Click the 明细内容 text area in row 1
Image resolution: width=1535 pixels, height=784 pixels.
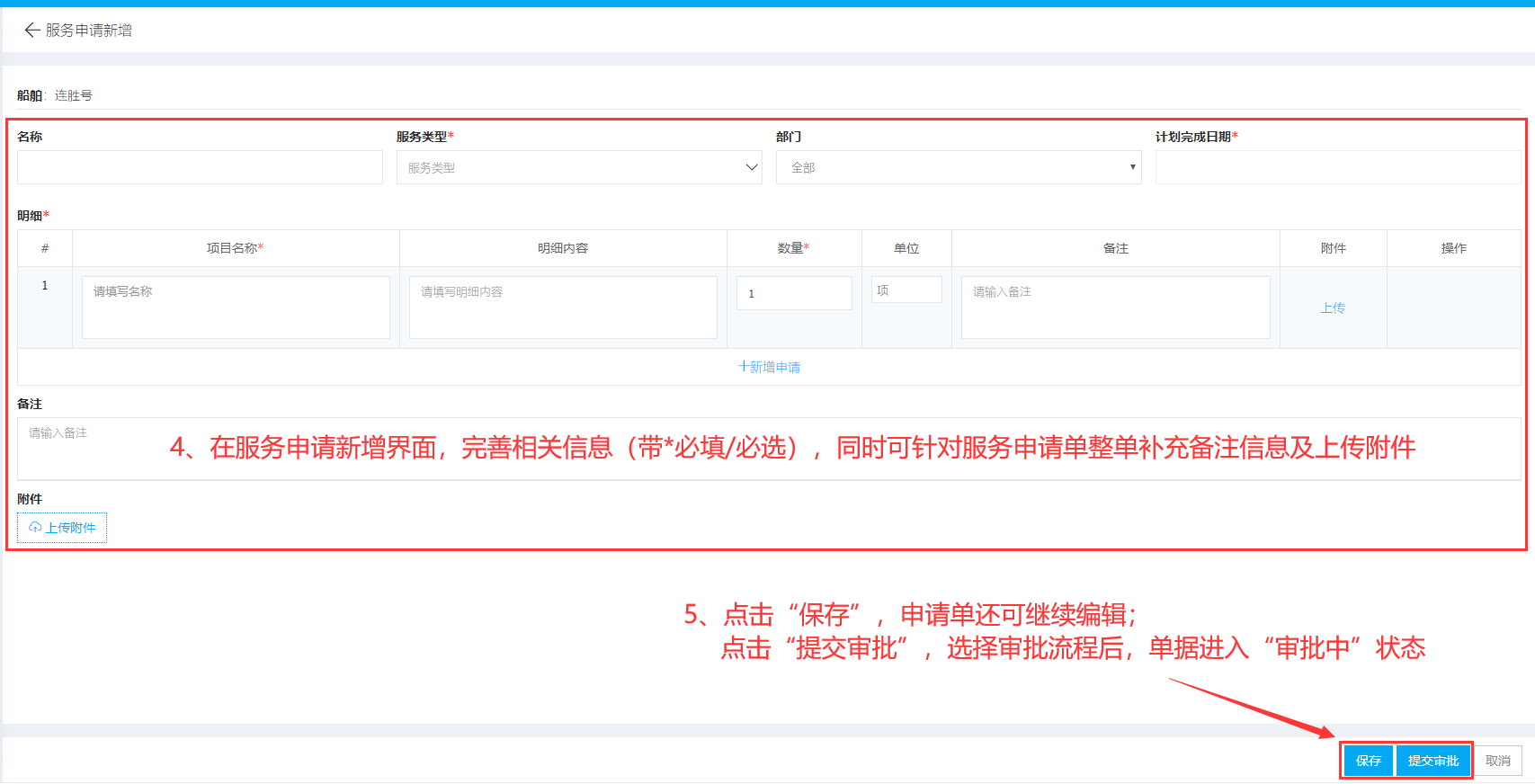(x=563, y=307)
